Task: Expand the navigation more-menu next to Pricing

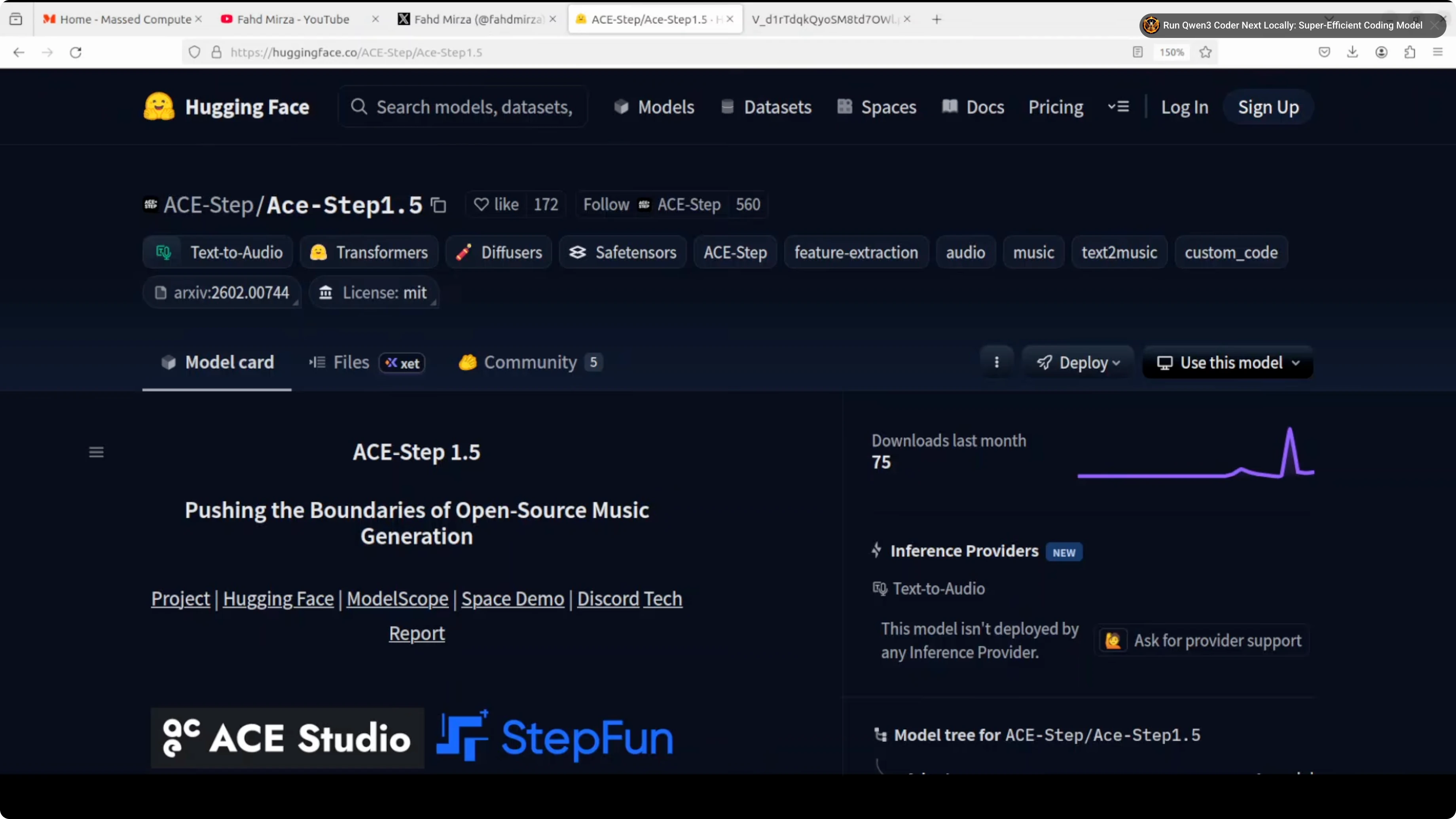Action: (x=1118, y=107)
